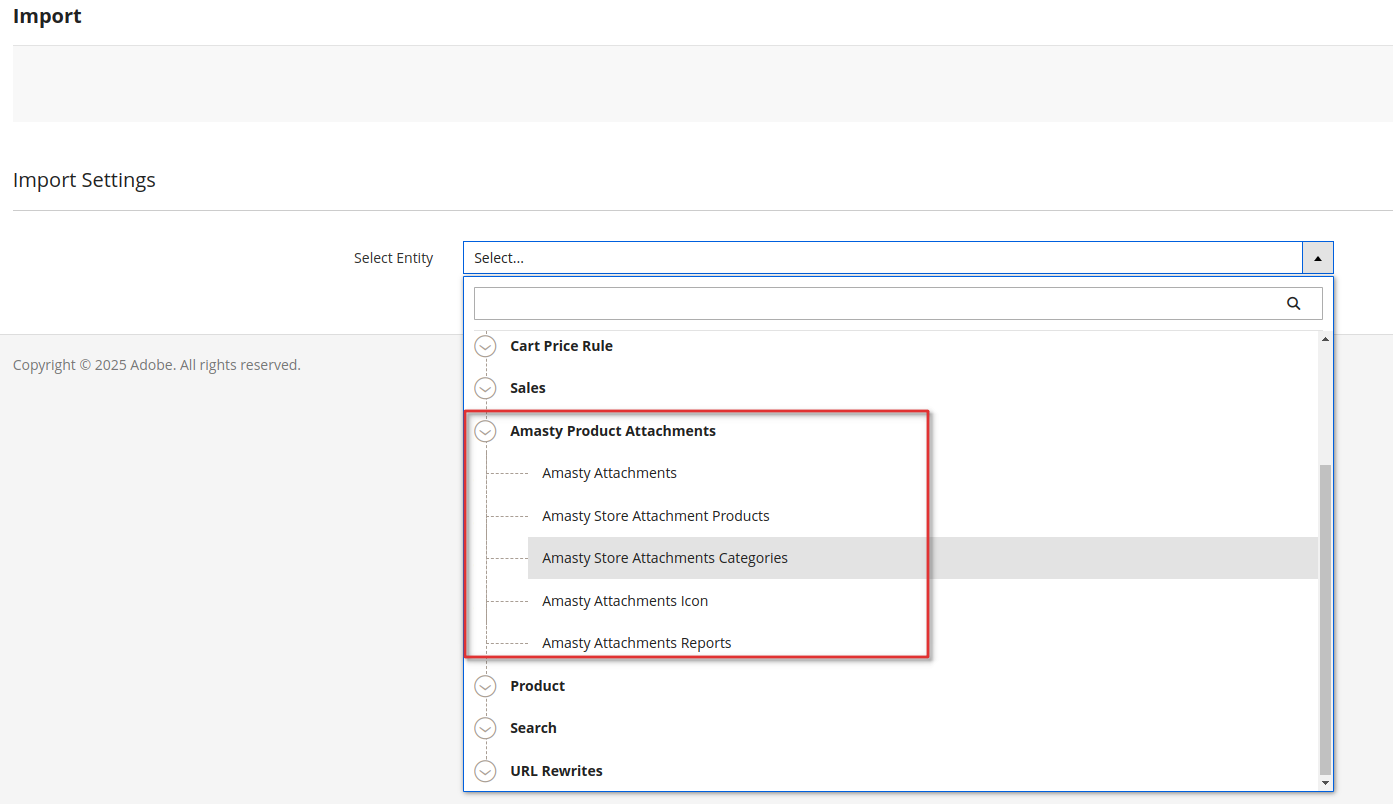This screenshot has height=804, width=1393.
Task: Focus the entity search input field
Action: (x=898, y=303)
